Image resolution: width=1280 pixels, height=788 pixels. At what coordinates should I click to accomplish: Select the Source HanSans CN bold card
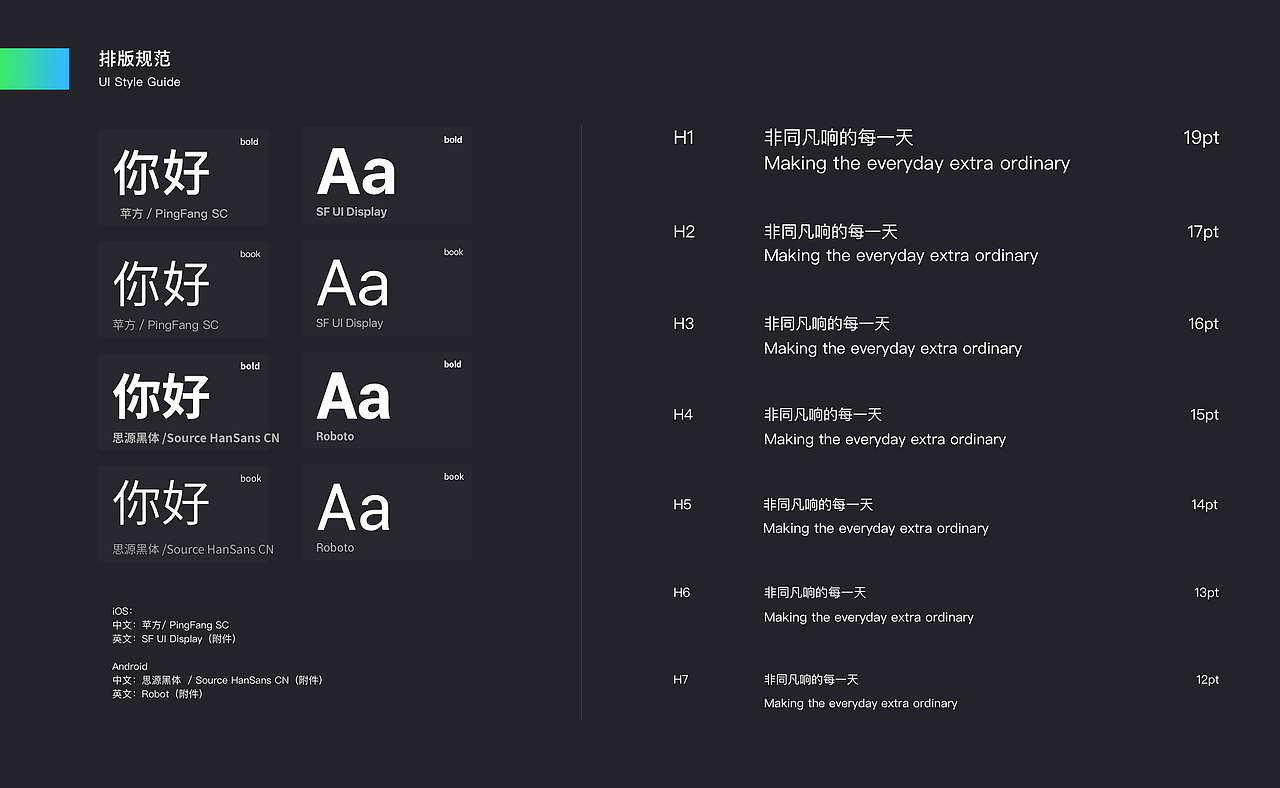(x=183, y=401)
